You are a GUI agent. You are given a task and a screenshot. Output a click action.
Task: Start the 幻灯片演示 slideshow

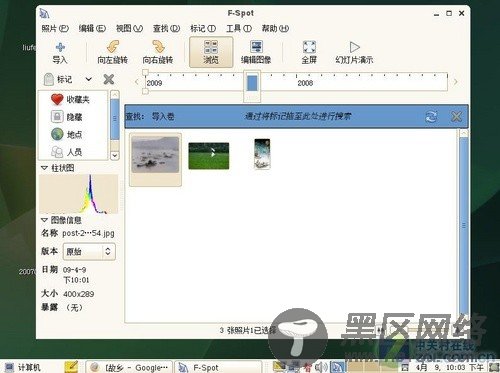point(354,53)
